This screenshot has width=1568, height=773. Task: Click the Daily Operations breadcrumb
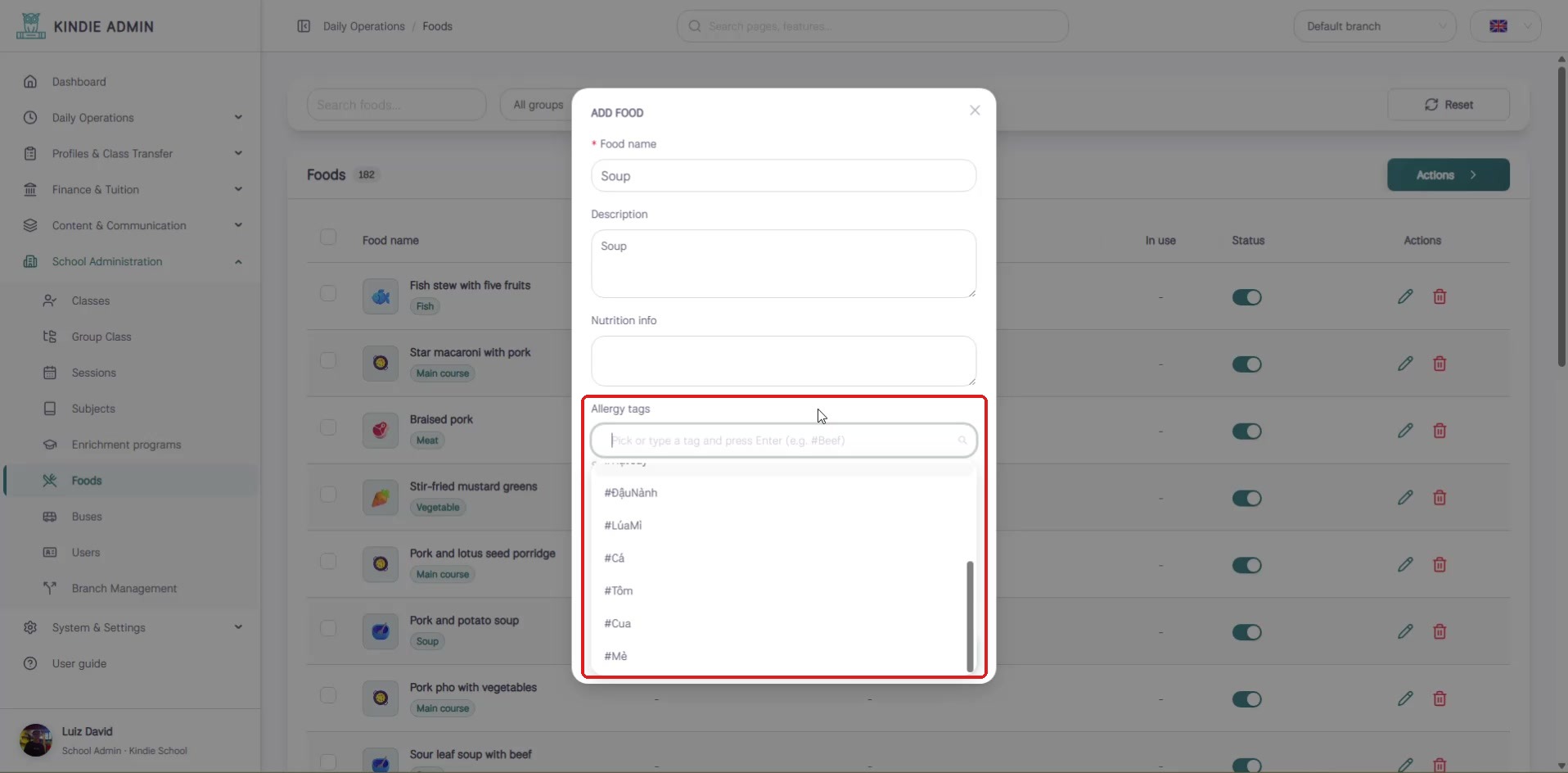tap(364, 26)
